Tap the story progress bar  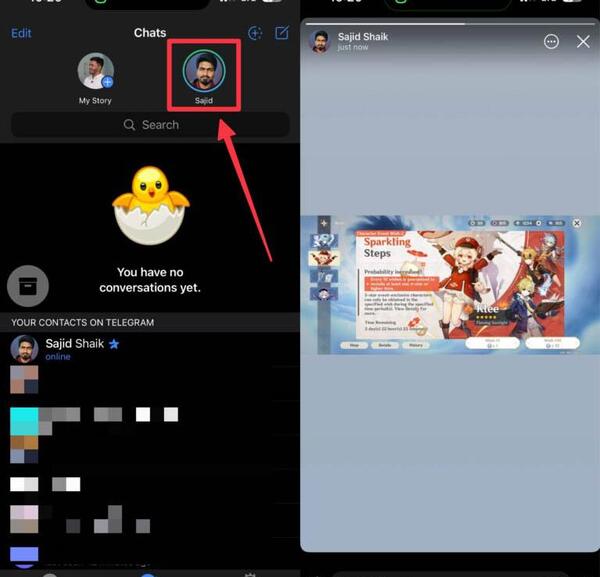tap(450, 24)
